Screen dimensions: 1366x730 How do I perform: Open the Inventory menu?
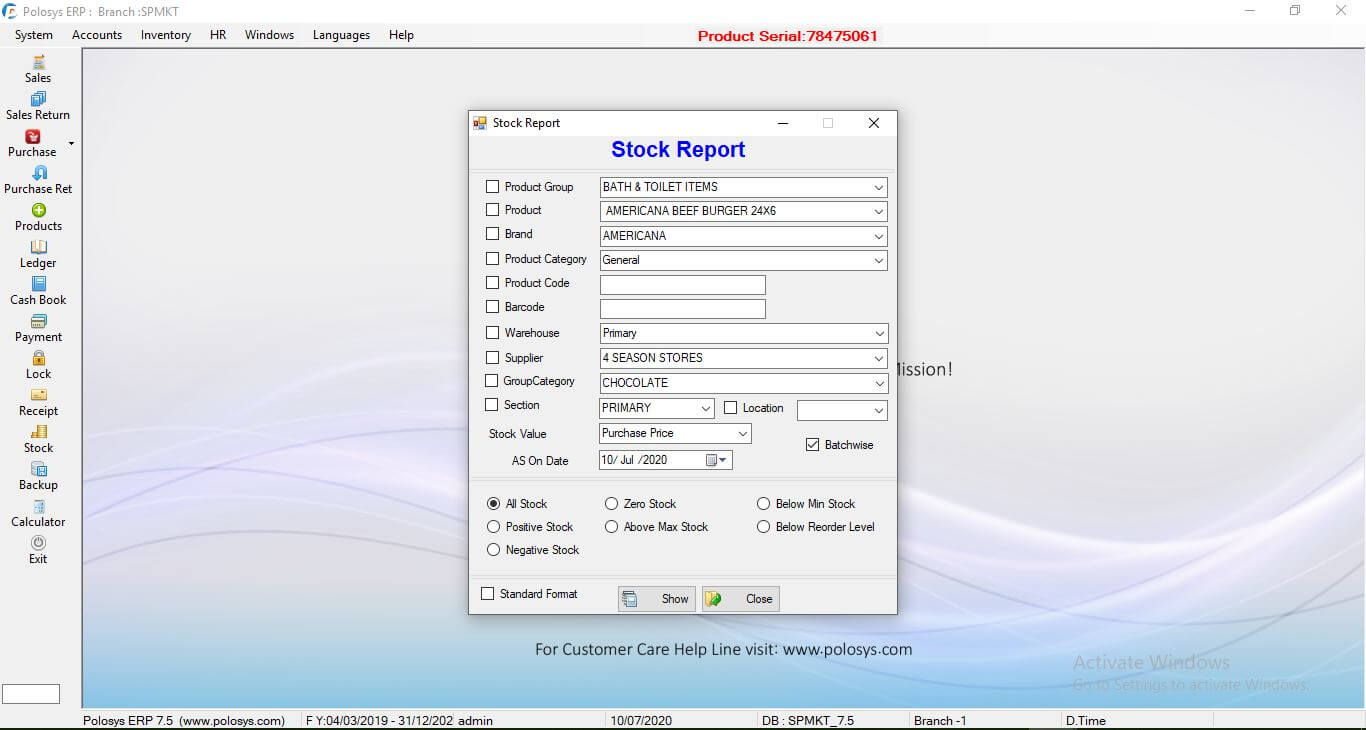166,35
